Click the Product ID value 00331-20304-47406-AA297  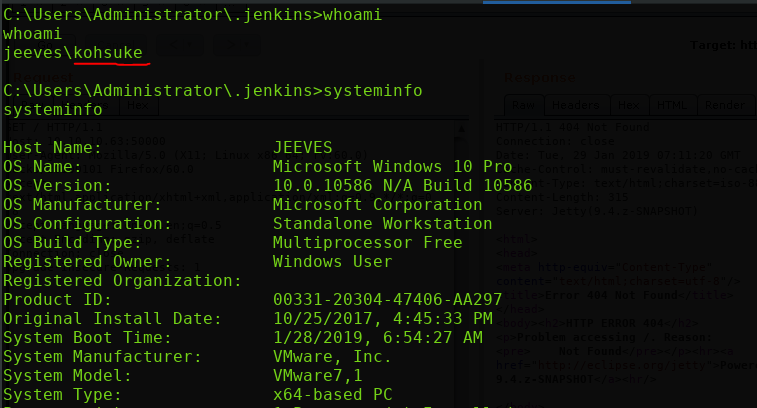pyautogui.click(x=388, y=299)
